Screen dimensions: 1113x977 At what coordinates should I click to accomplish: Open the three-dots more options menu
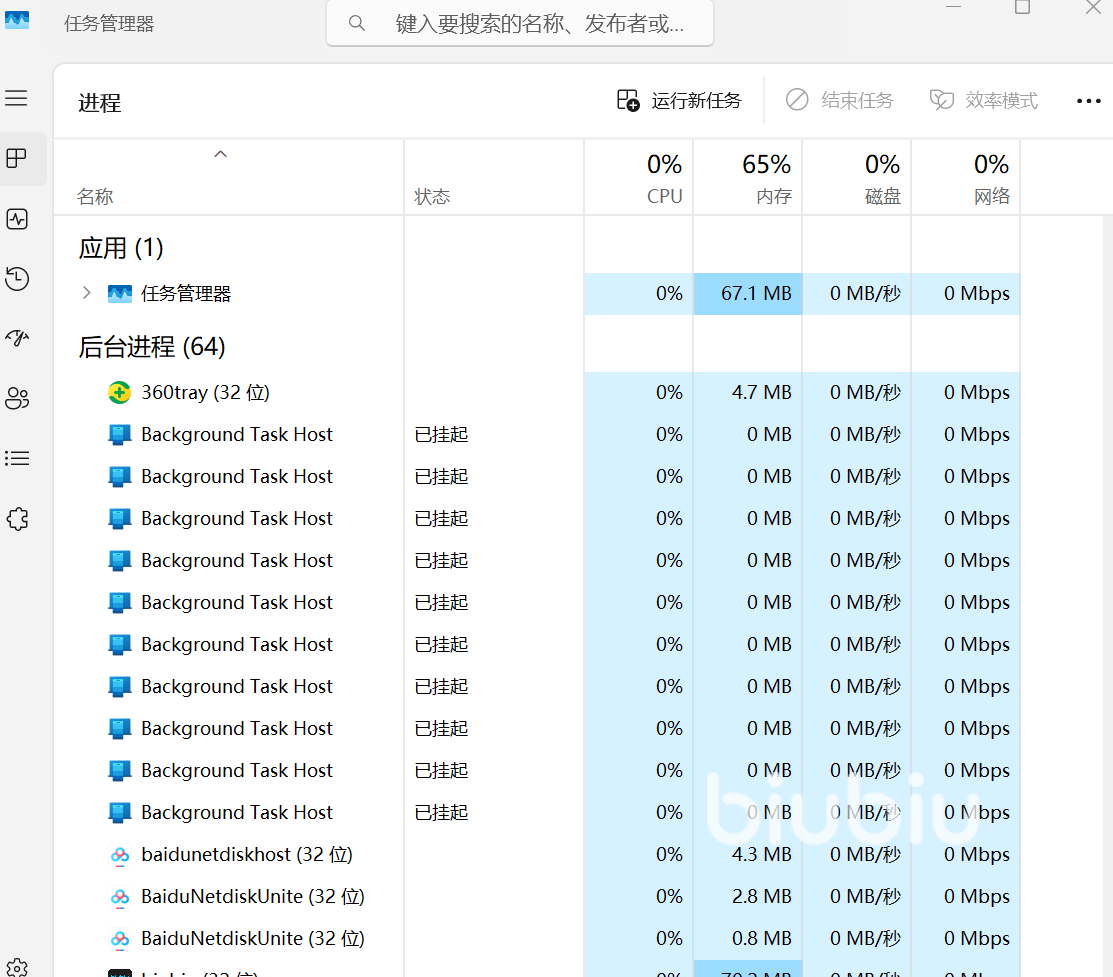click(1088, 101)
